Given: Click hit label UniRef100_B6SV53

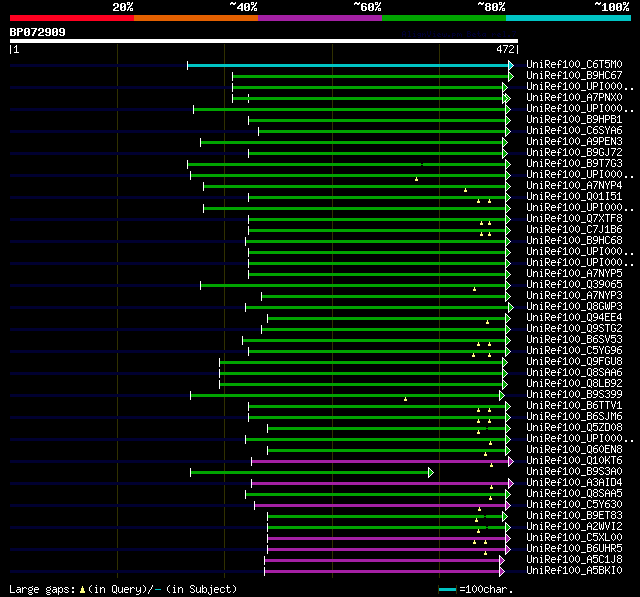Looking at the screenshot, I should tap(574, 340).
